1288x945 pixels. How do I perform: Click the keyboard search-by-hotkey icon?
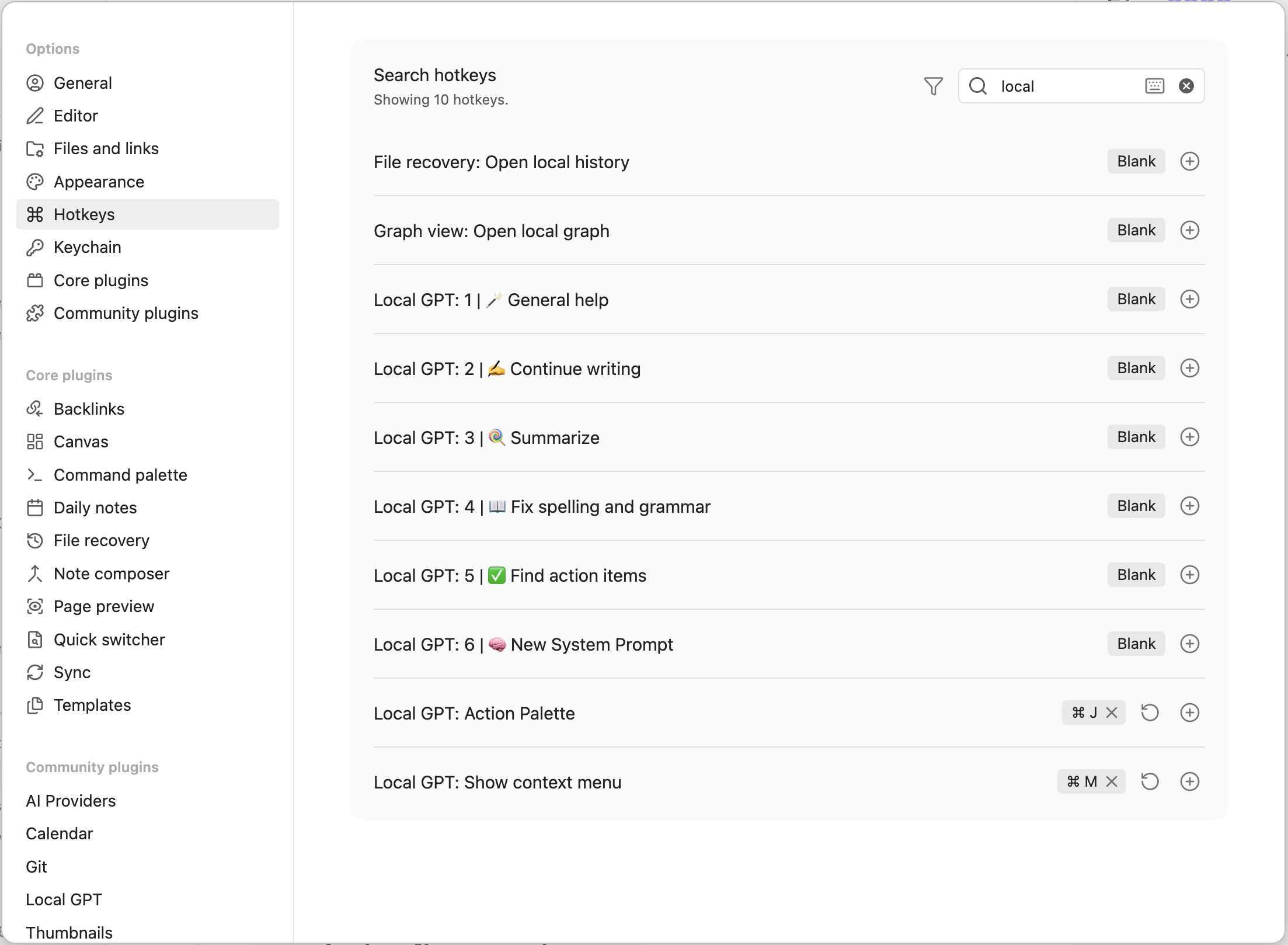1154,86
